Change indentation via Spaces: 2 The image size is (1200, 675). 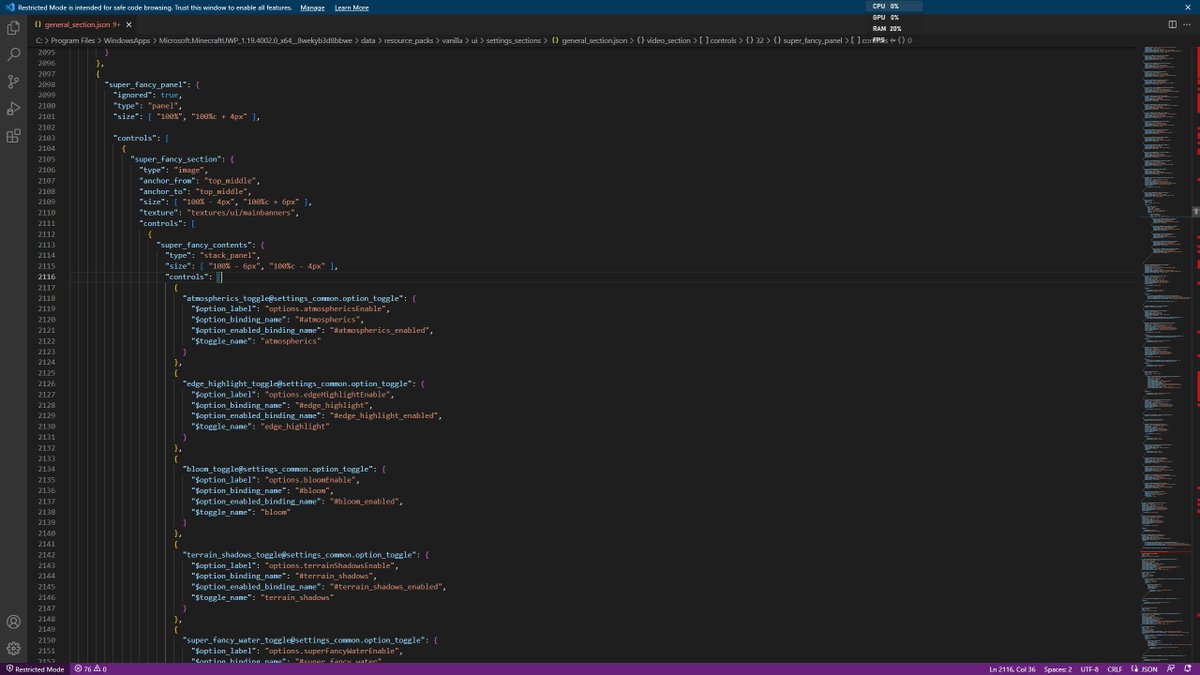(x=1057, y=669)
